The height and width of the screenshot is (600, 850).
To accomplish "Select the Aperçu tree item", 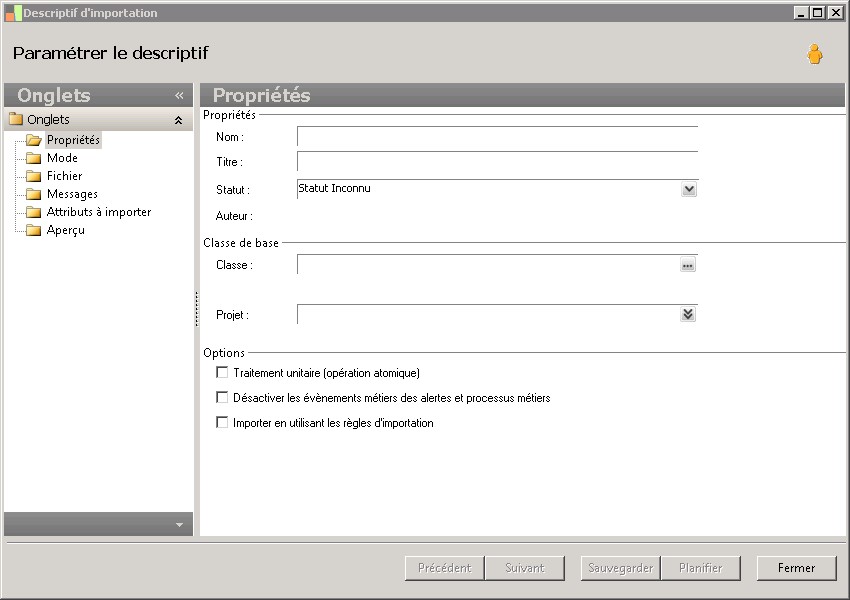I will pos(66,230).
